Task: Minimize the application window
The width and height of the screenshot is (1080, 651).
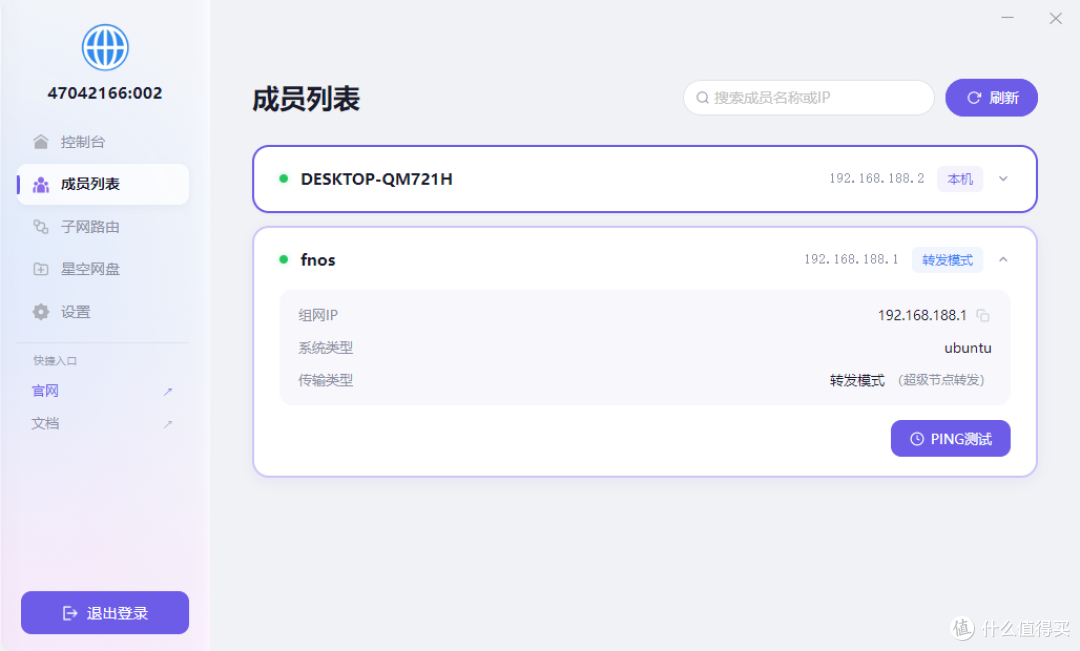Action: click(1007, 18)
